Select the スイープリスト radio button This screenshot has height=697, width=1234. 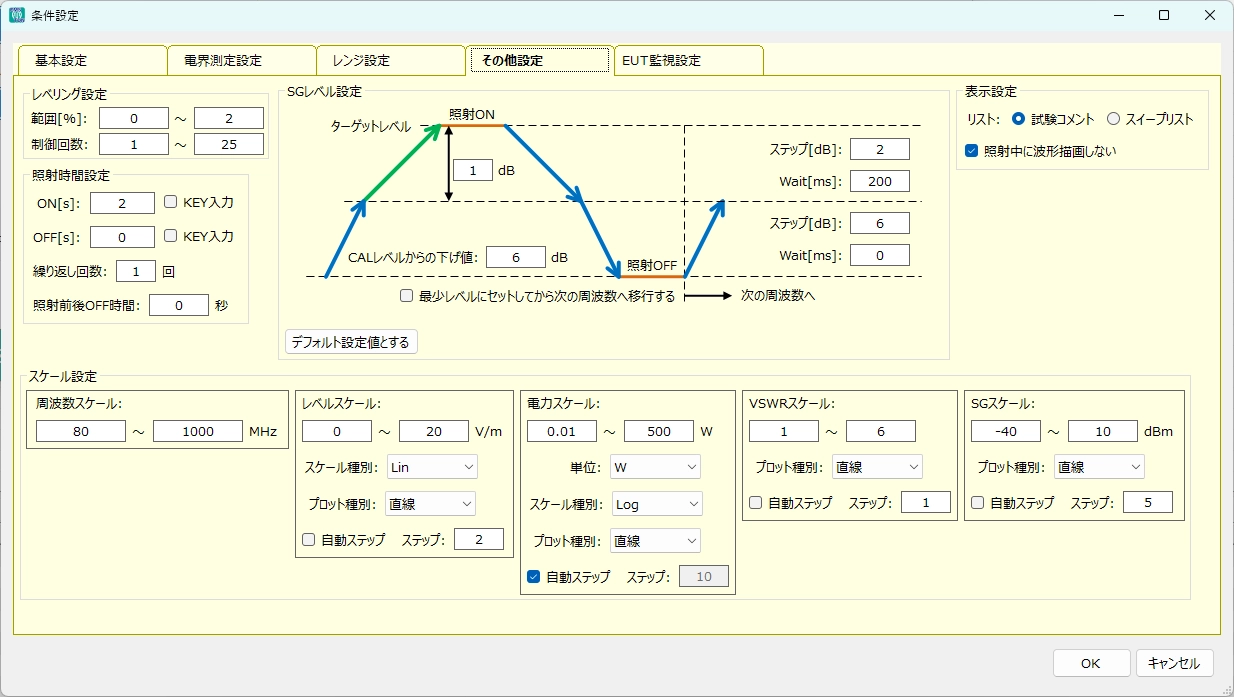[1114, 119]
